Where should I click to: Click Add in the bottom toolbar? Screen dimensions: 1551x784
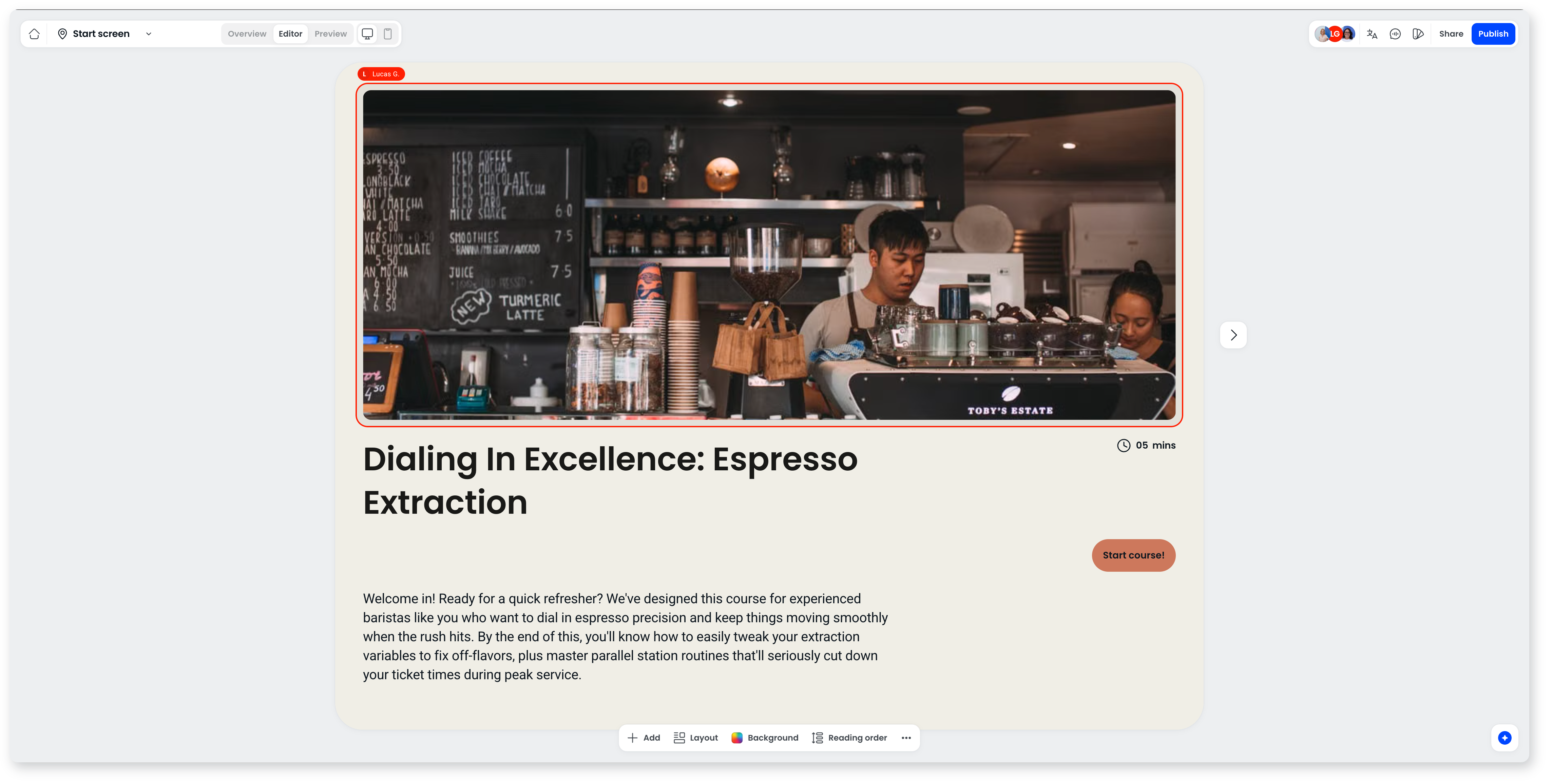644,738
